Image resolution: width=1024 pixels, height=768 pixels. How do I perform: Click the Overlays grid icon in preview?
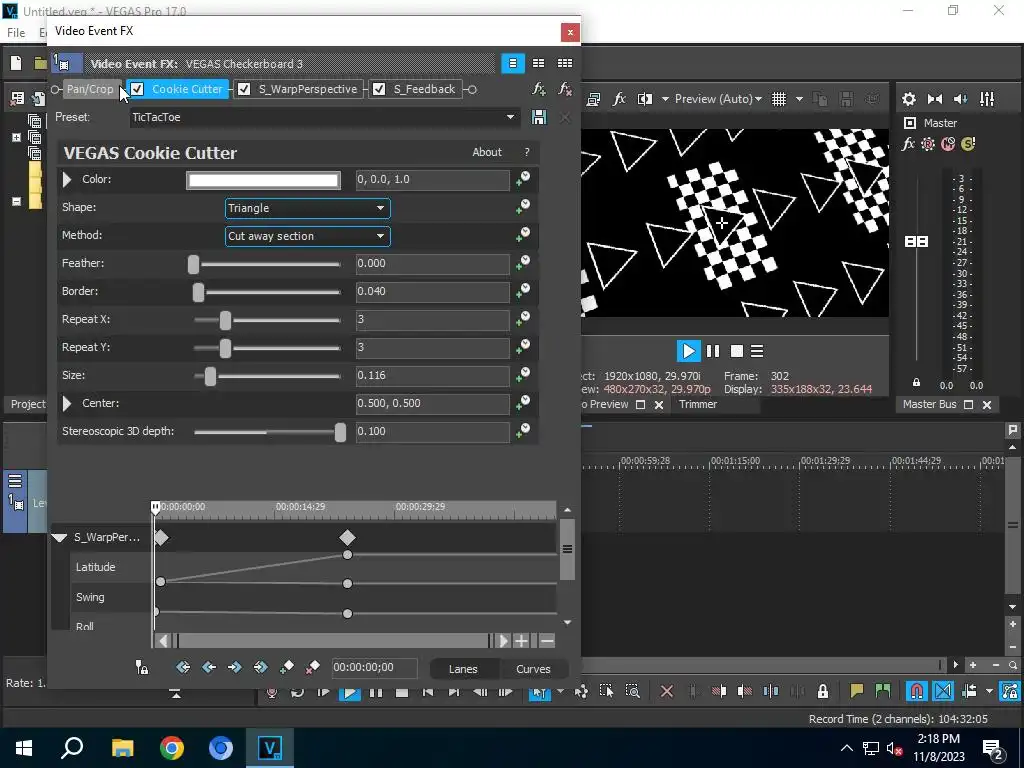(x=779, y=99)
